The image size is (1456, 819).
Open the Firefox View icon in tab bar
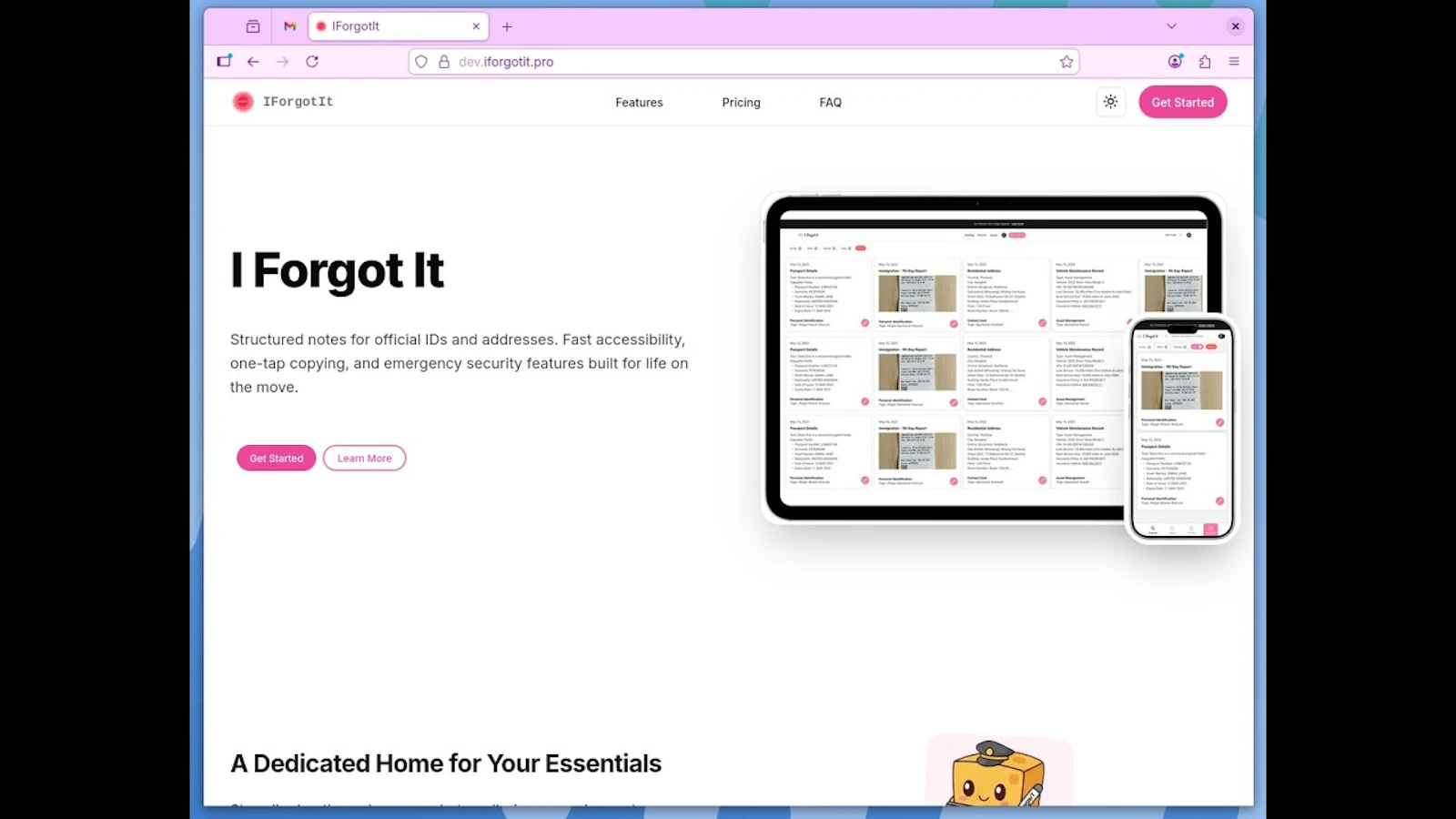[253, 26]
